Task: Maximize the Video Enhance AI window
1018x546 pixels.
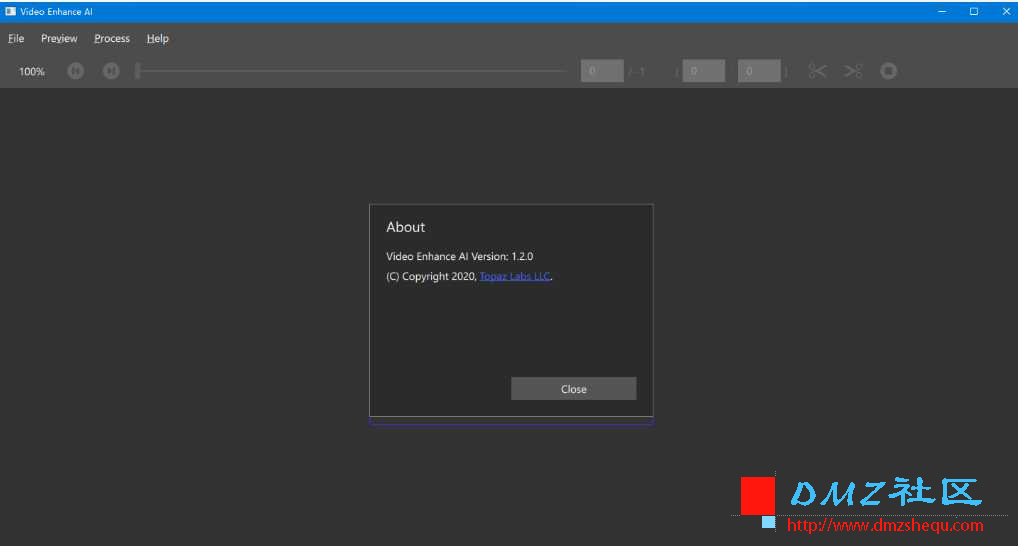Action: click(974, 12)
